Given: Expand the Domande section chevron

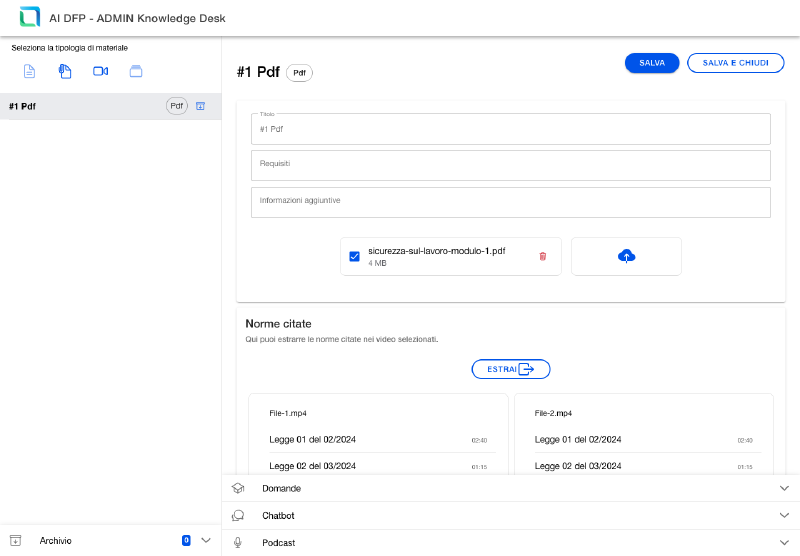Looking at the screenshot, I should 785,488.
